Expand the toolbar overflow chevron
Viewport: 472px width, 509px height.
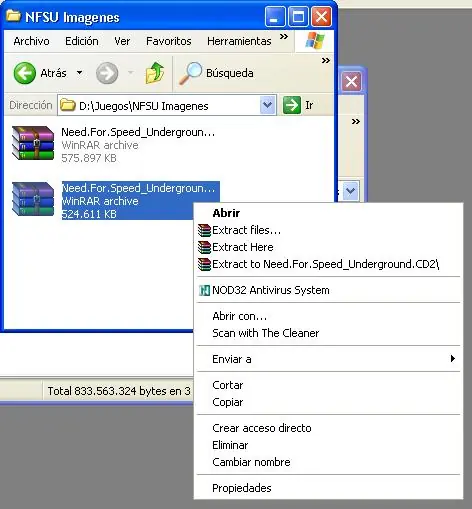[326, 61]
